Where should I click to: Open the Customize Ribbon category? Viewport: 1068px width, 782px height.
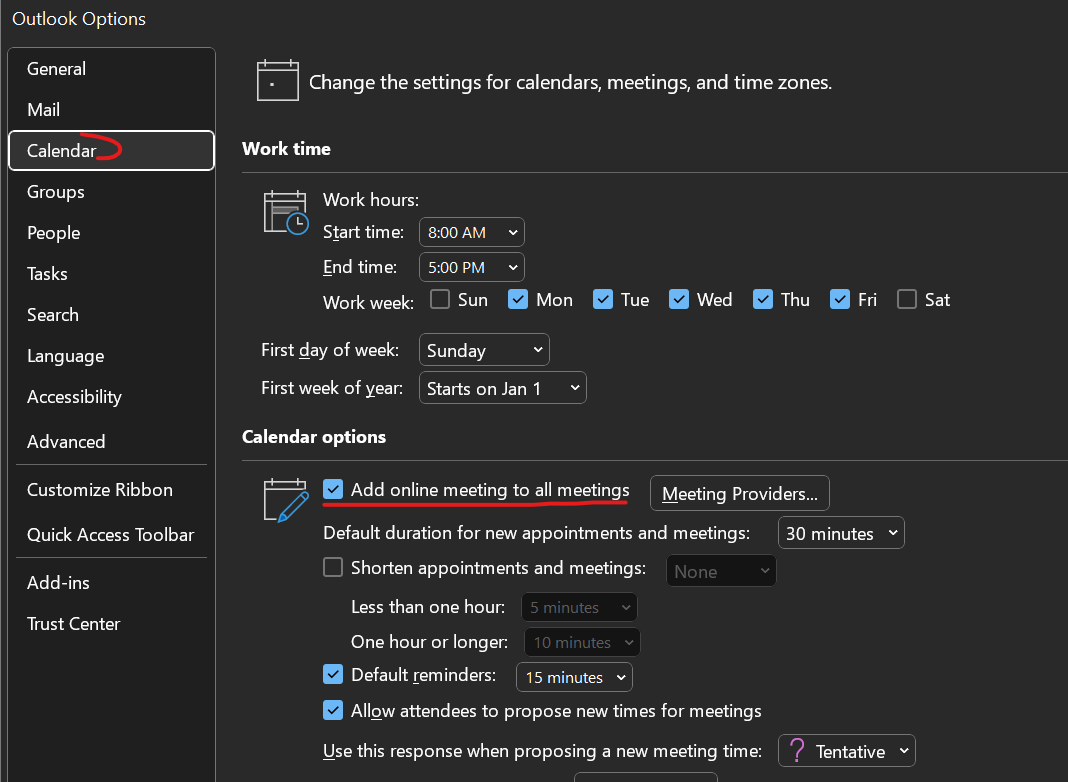111,490
